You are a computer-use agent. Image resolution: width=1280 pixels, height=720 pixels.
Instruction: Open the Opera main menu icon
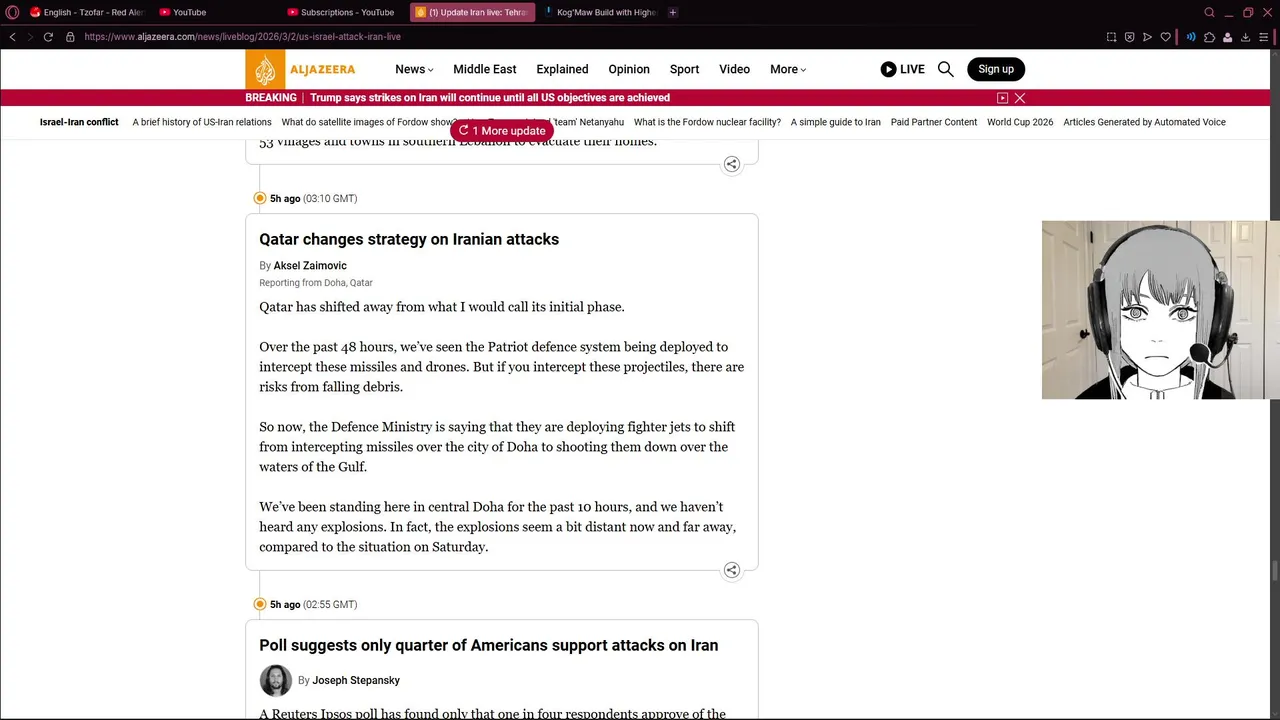click(12, 12)
